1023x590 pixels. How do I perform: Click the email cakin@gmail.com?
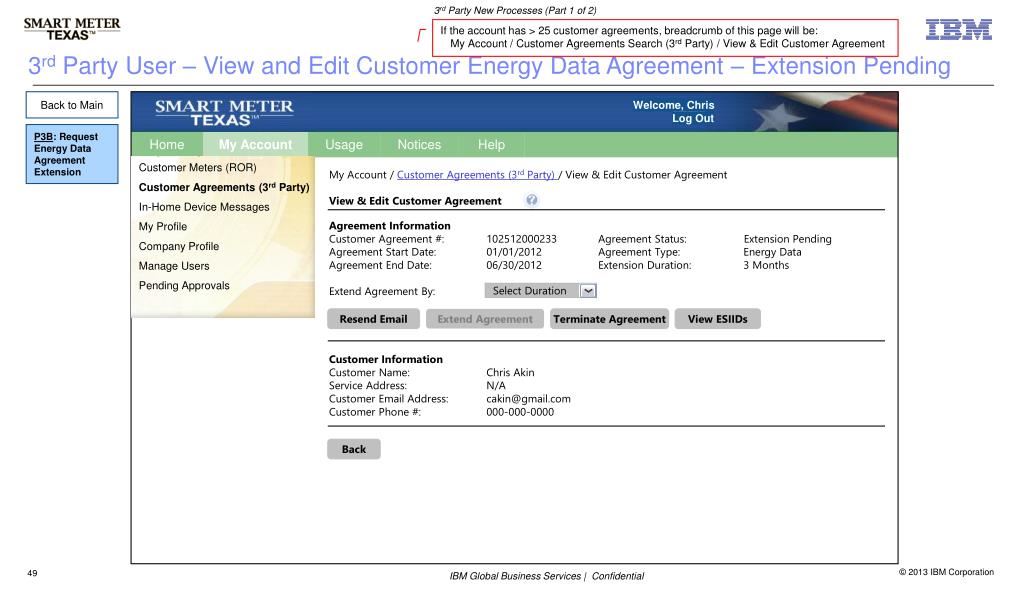[x=528, y=399]
